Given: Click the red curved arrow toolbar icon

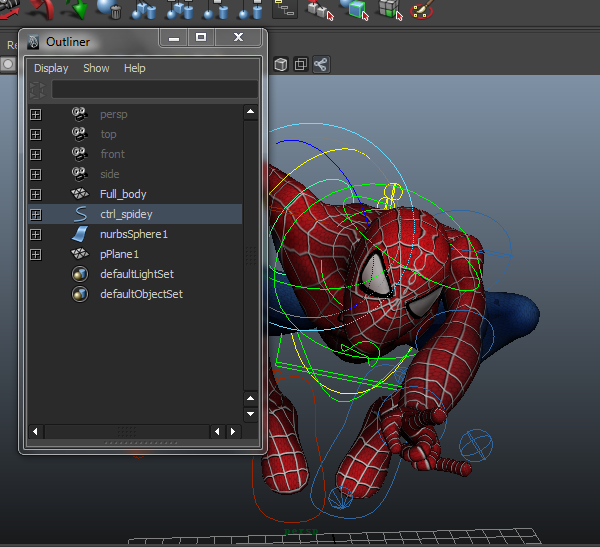Looking at the screenshot, I should (41, 9).
